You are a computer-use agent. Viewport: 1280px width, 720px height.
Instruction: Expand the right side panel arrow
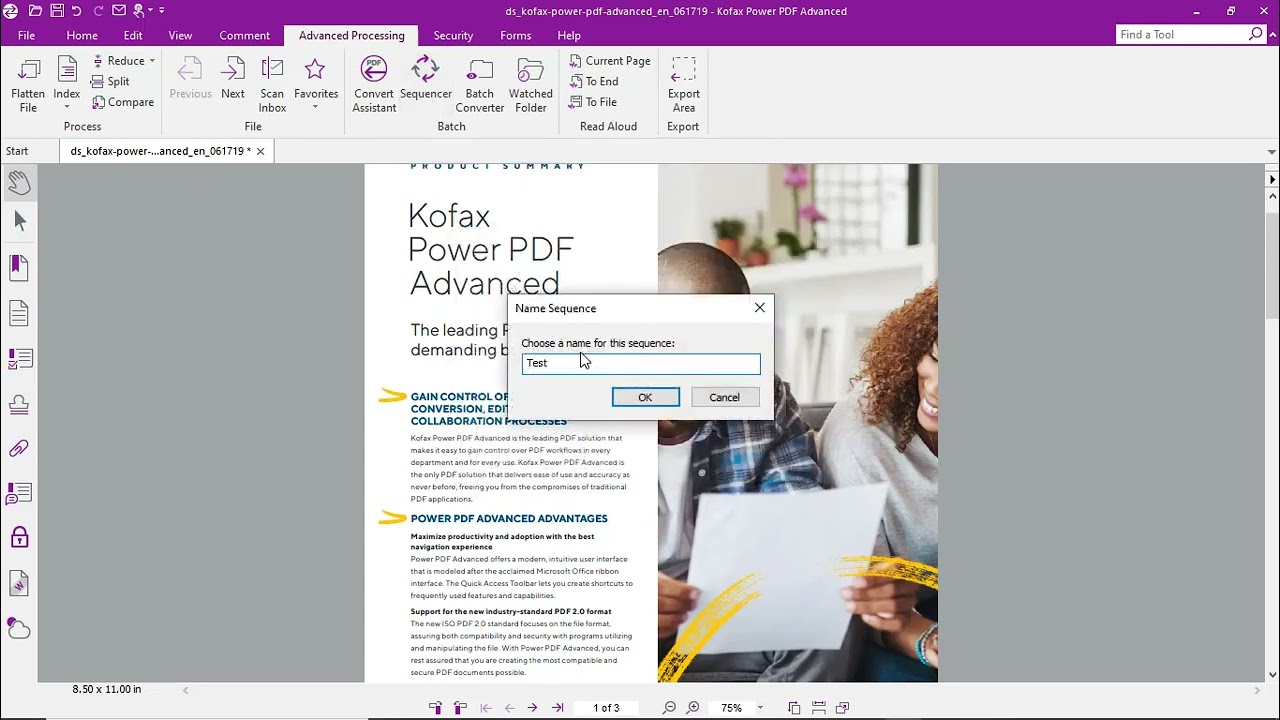pyautogui.click(x=1272, y=180)
